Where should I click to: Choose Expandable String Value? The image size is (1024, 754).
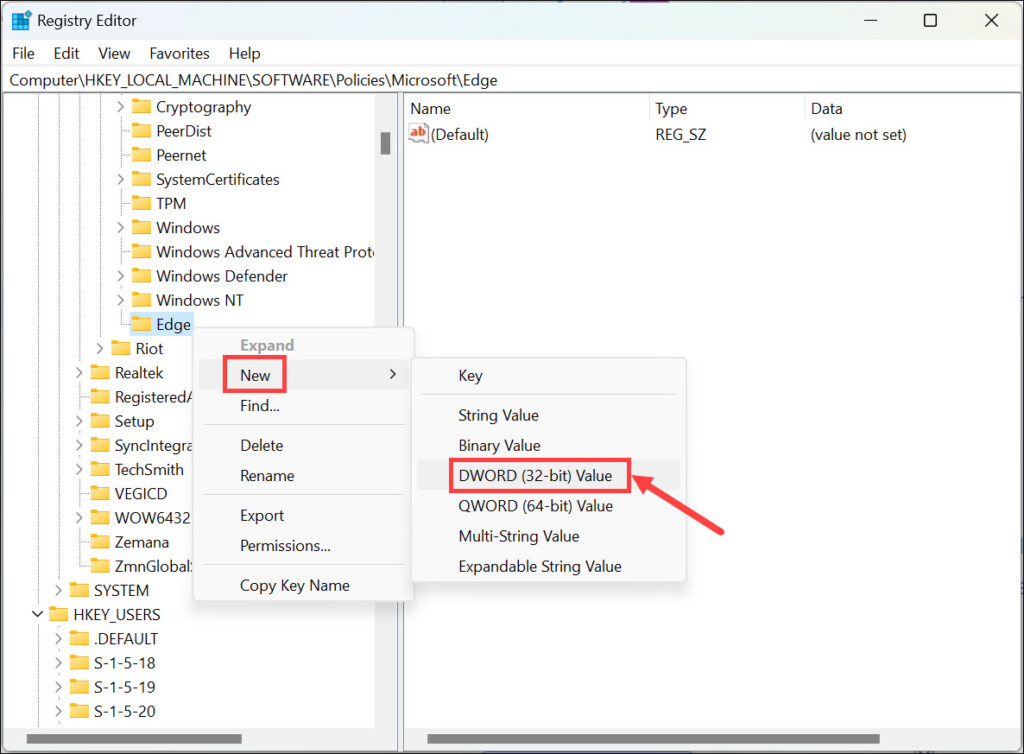click(x=549, y=566)
